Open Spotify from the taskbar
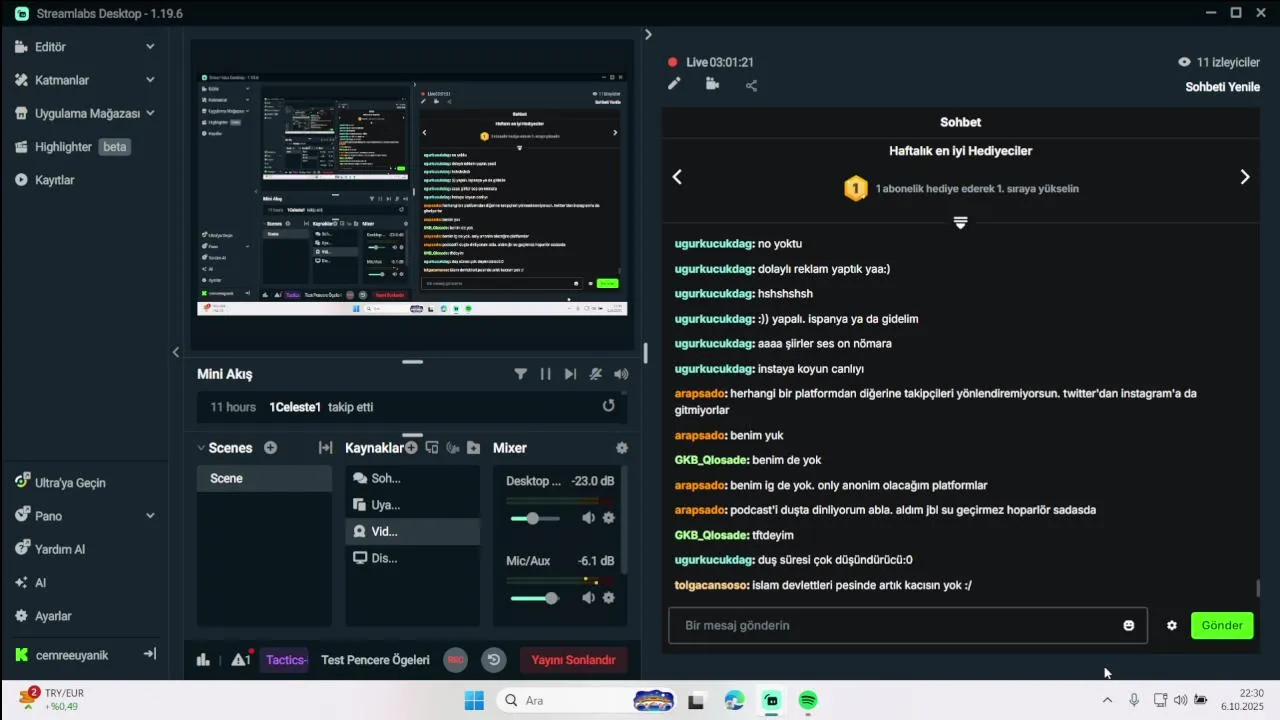 (x=808, y=700)
